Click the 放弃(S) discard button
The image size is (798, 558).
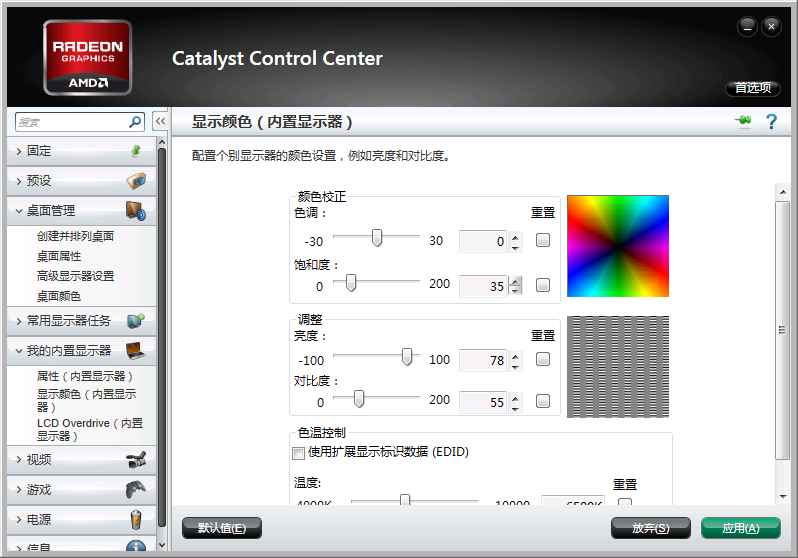click(651, 528)
